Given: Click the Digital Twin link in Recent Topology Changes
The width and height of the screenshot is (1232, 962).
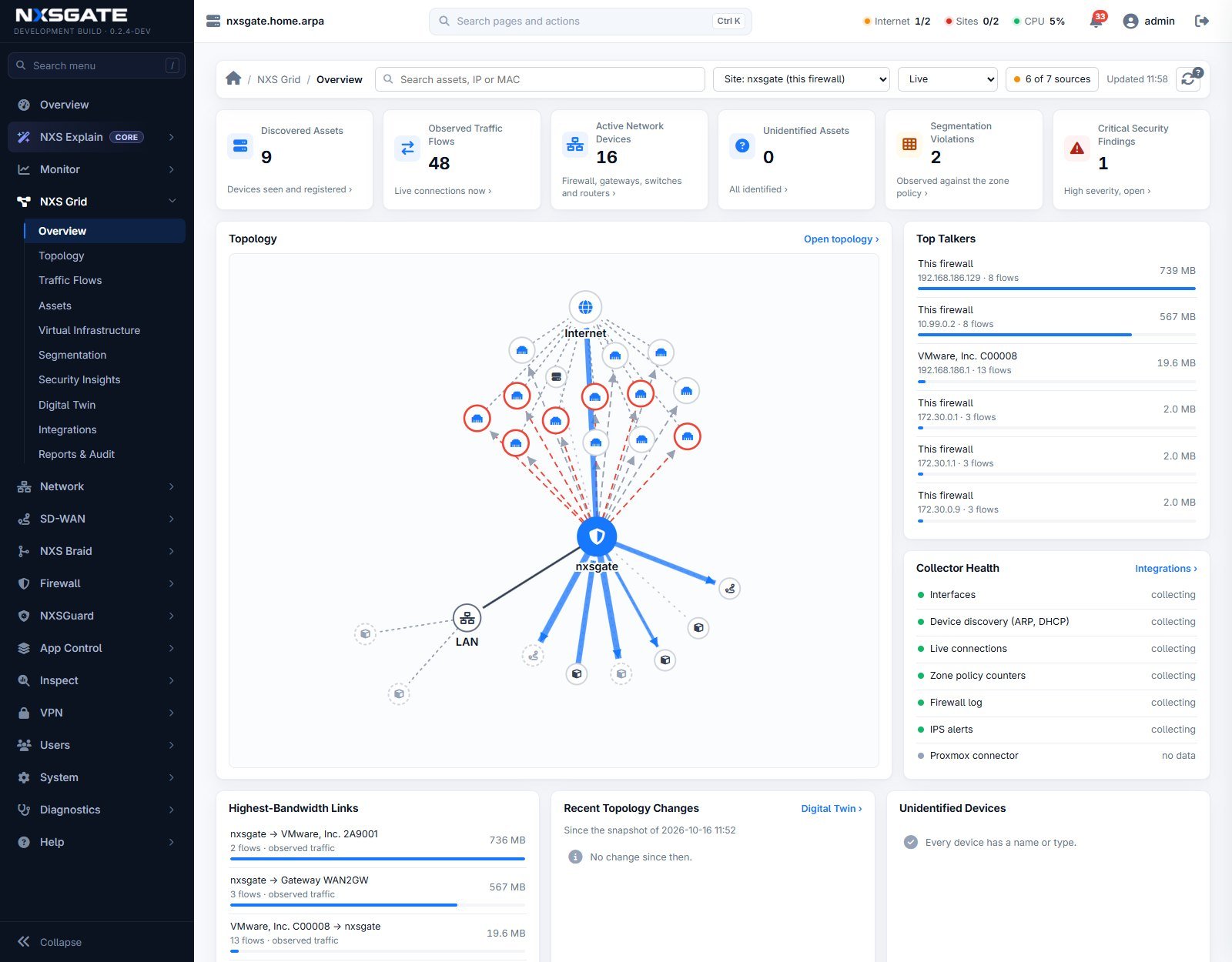Looking at the screenshot, I should click(832, 809).
